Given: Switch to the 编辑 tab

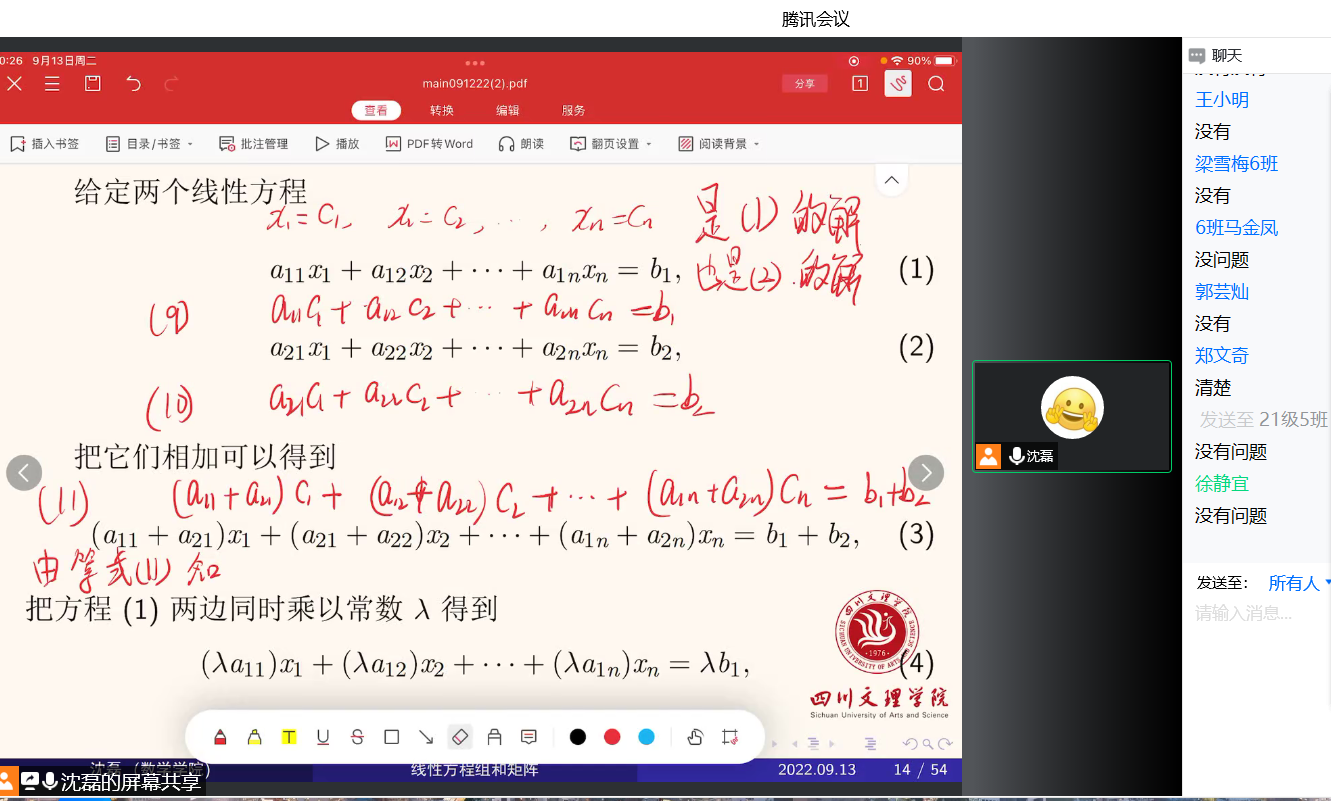Looking at the screenshot, I should (508, 111).
